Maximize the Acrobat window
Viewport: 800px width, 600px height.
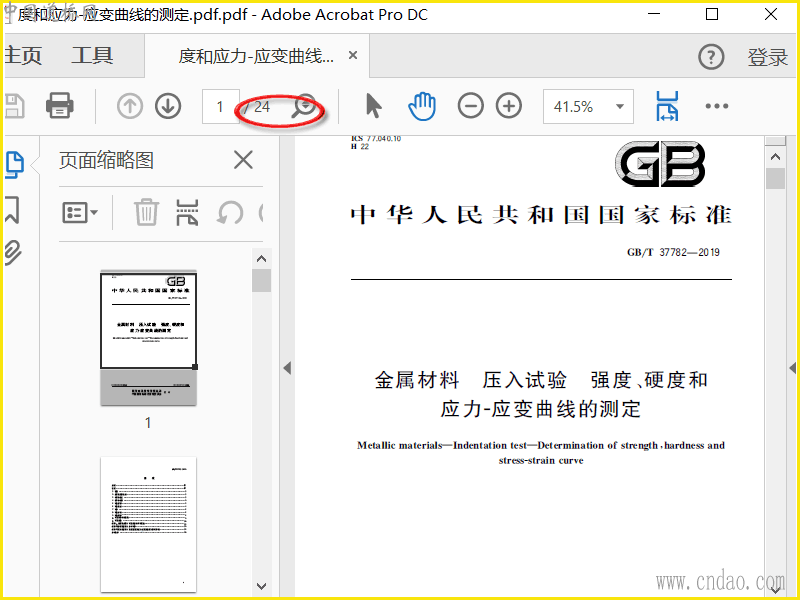pos(712,14)
